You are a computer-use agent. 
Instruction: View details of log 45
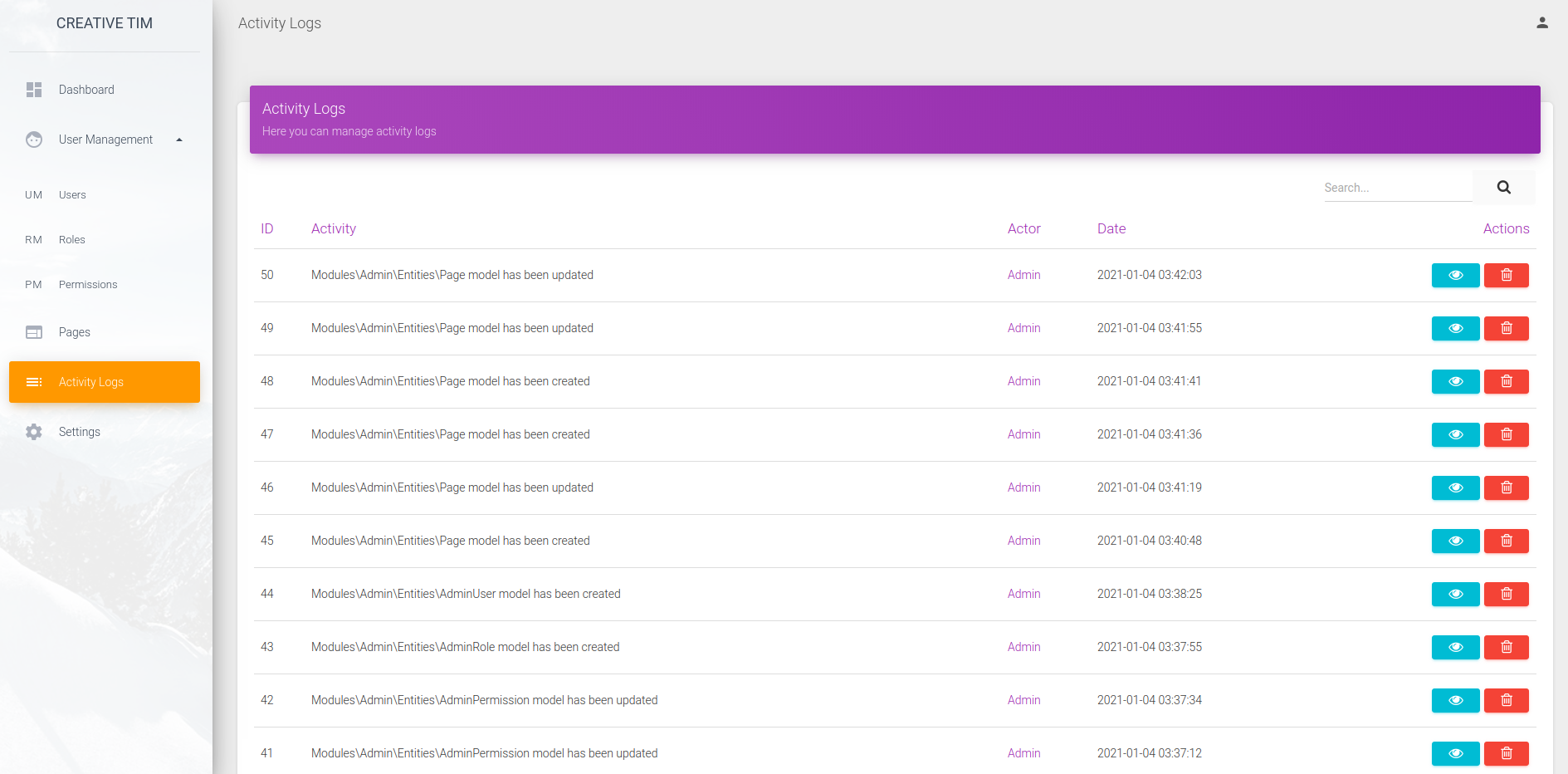click(x=1455, y=541)
